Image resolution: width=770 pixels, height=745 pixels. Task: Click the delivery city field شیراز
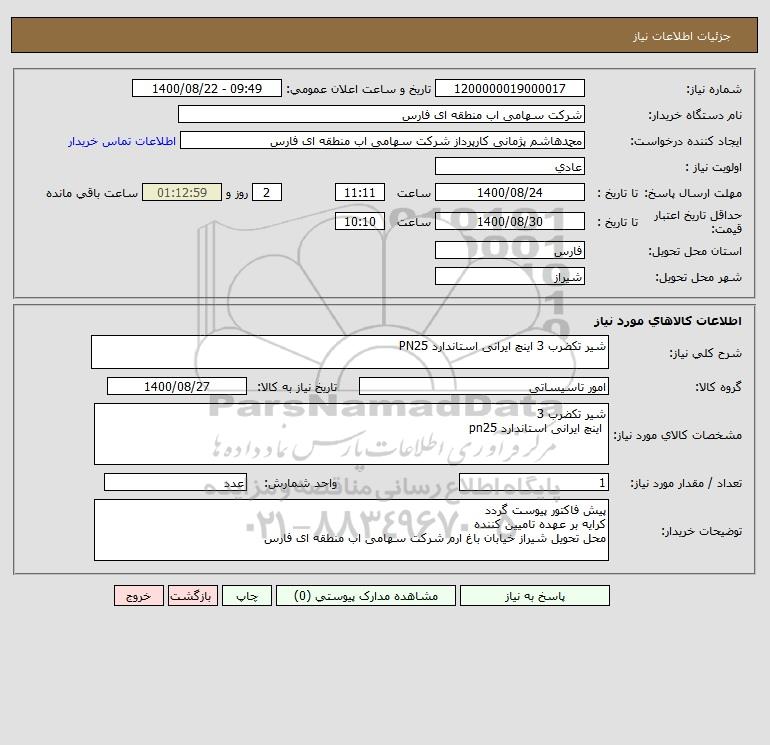[x=510, y=276]
